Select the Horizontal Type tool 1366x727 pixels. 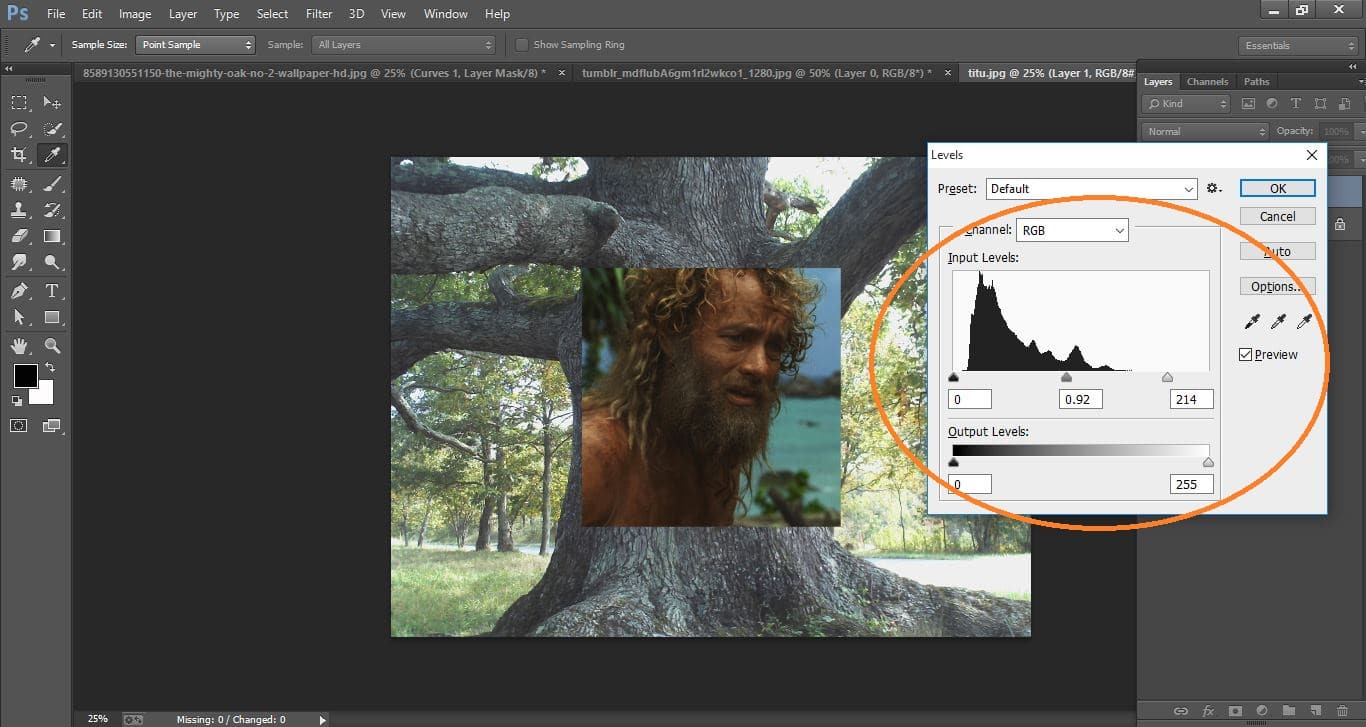coord(52,291)
